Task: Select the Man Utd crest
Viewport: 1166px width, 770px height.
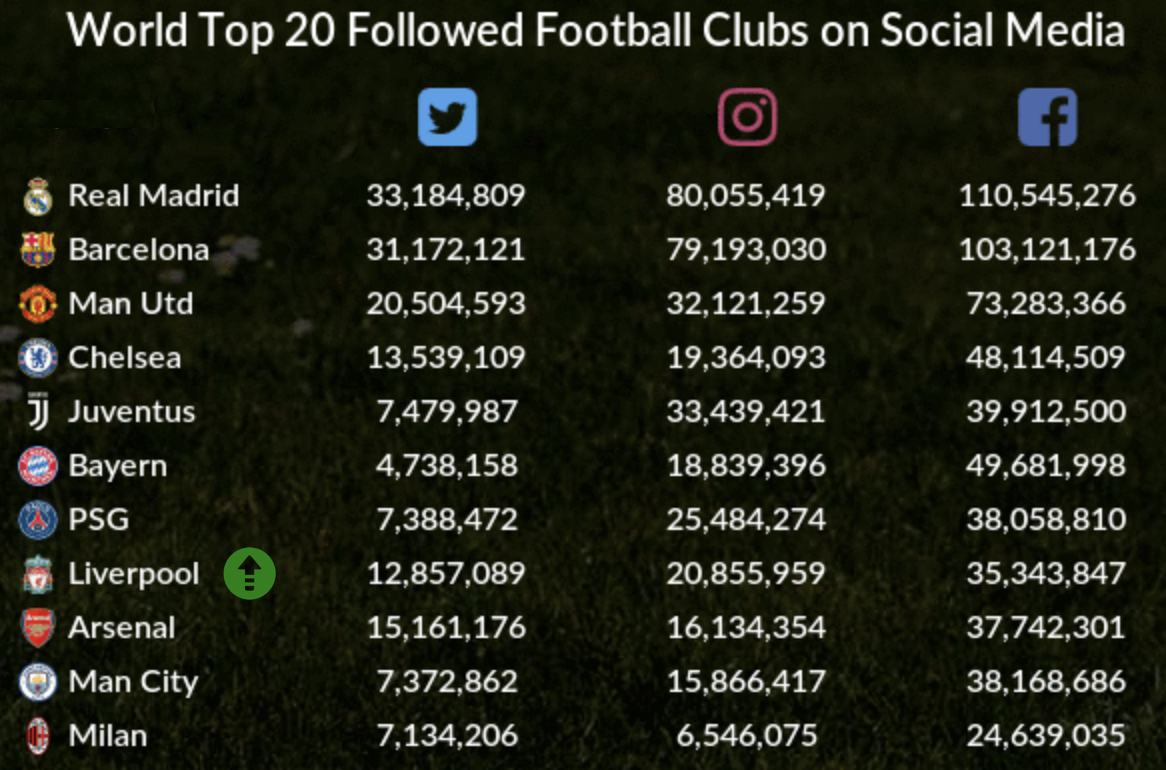Action: tap(37, 304)
